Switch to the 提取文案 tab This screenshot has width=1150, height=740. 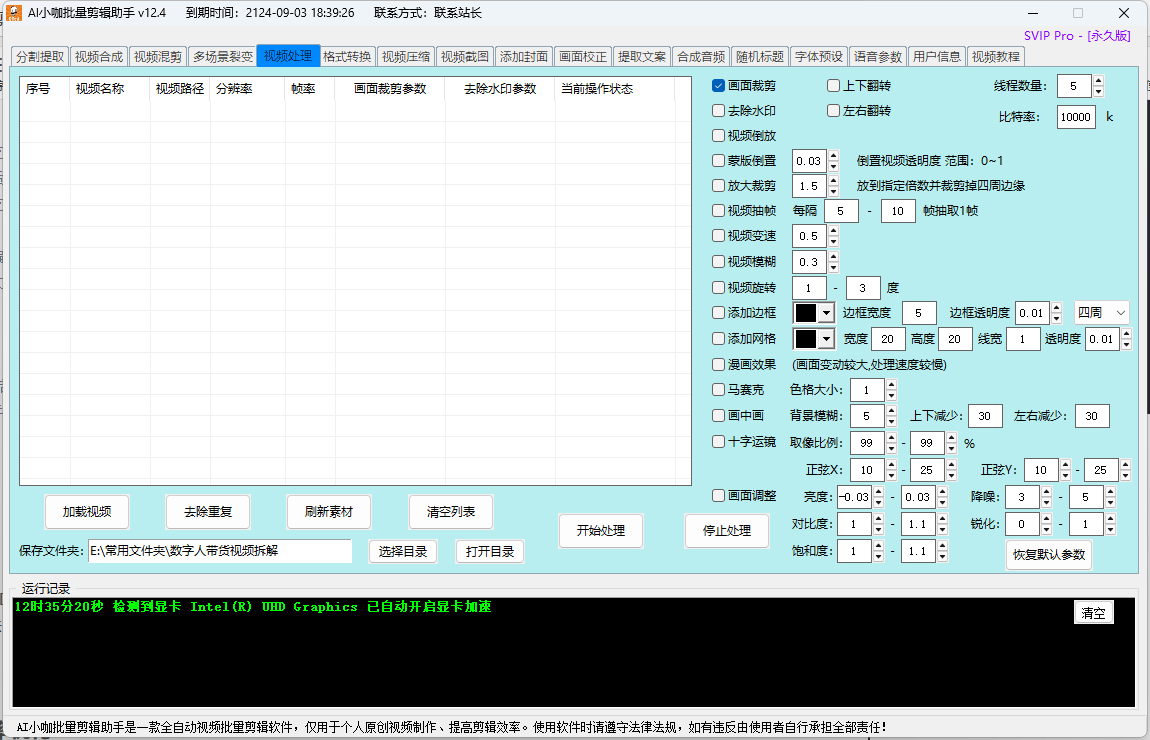[642, 56]
